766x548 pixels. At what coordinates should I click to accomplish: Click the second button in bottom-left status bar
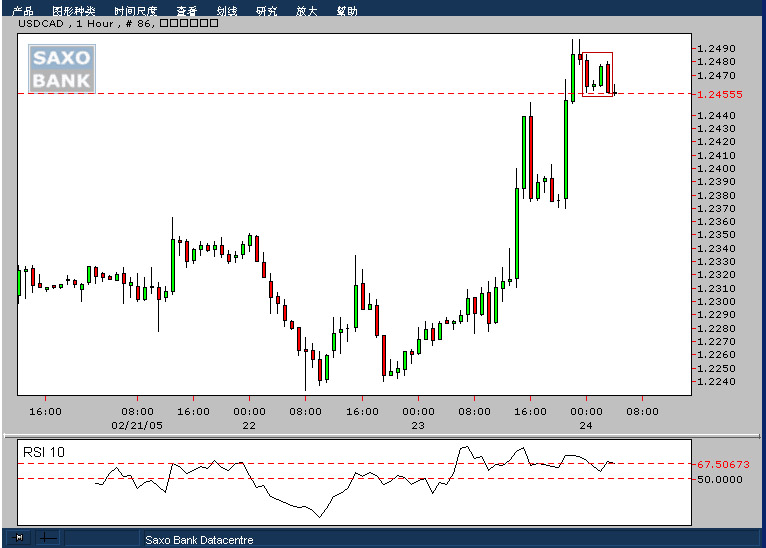(x=49, y=539)
